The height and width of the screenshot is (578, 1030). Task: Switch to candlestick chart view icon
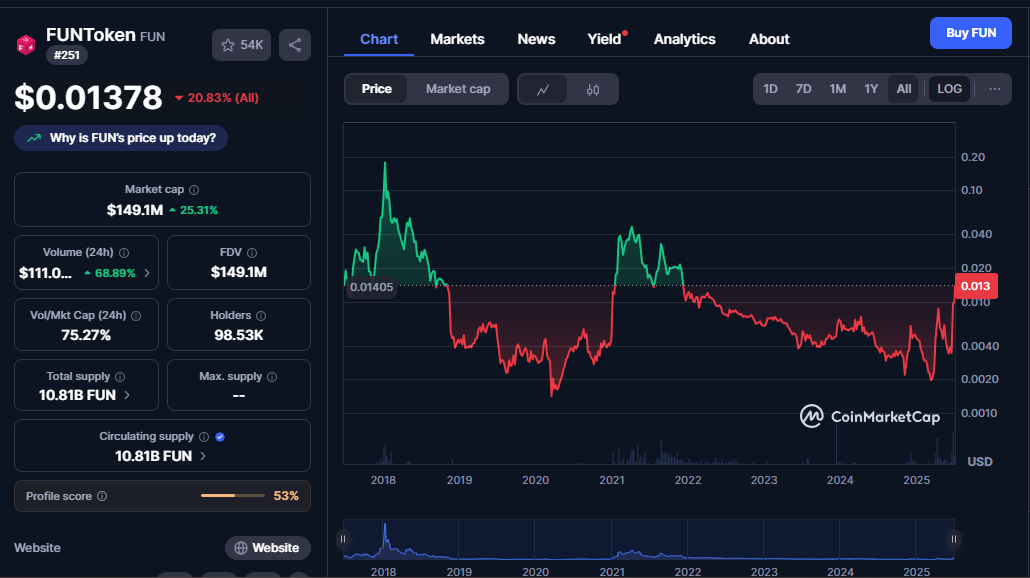coord(593,89)
